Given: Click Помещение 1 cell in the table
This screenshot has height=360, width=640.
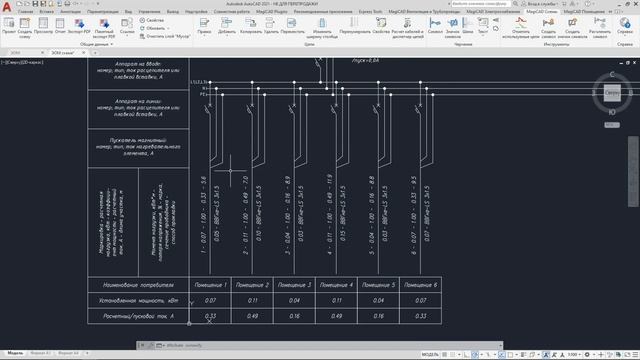Looking at the screenshot, I should tap(211, 285).
